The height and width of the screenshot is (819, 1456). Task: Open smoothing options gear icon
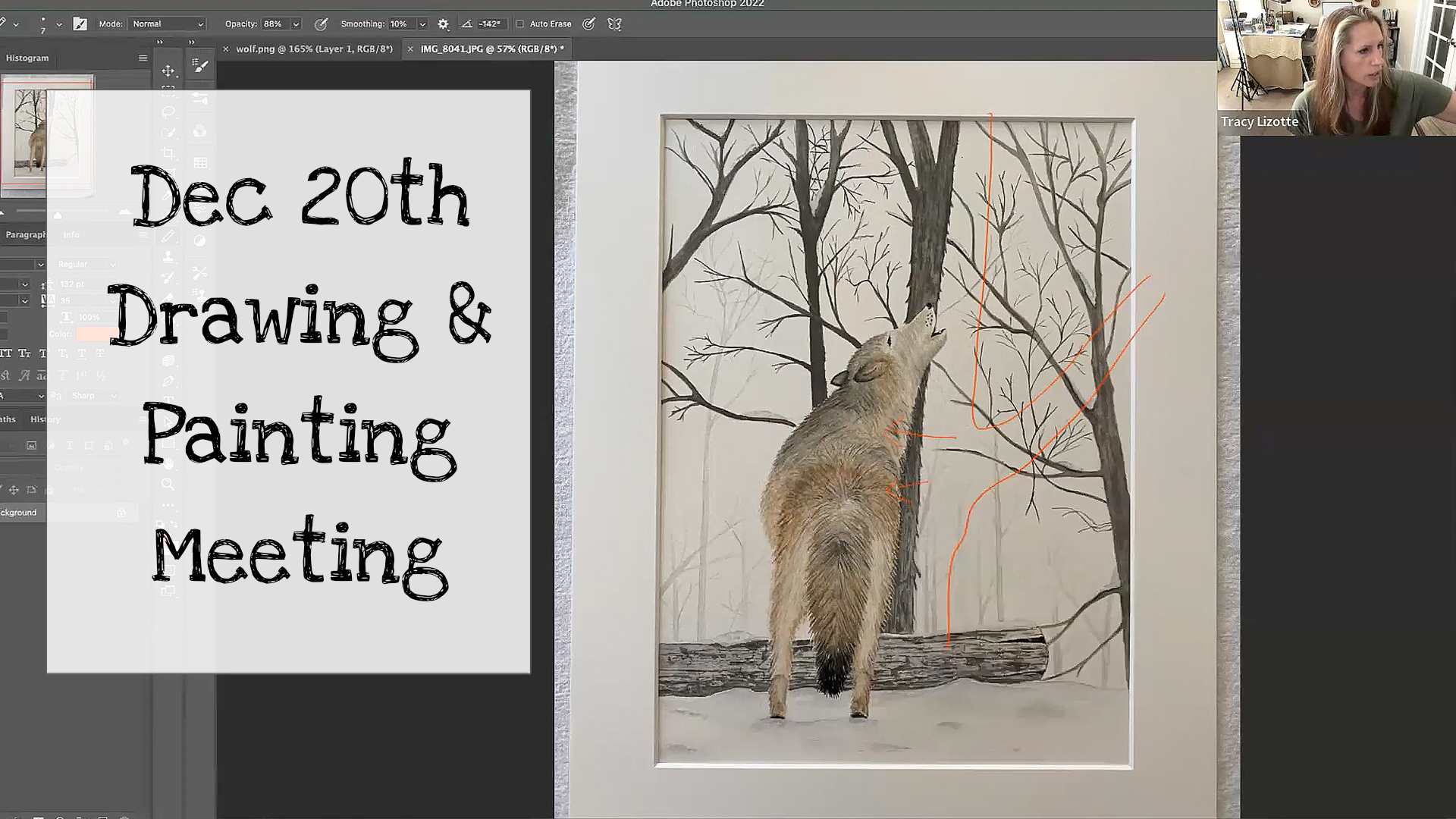click(443, 24)
